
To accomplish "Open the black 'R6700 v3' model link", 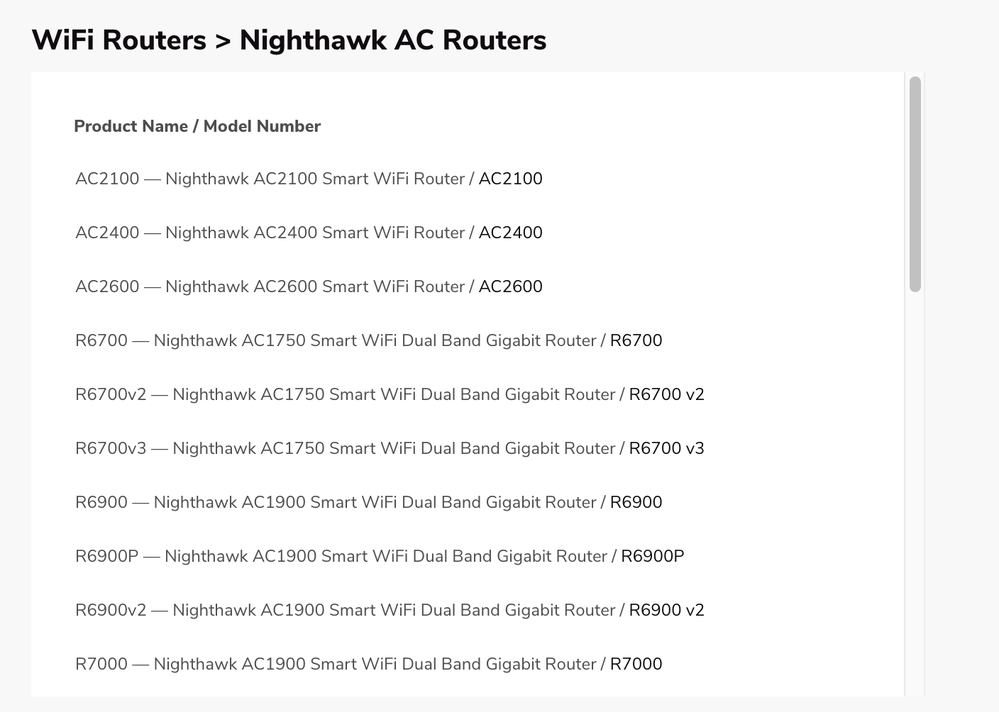I will (x=666, y=449).
